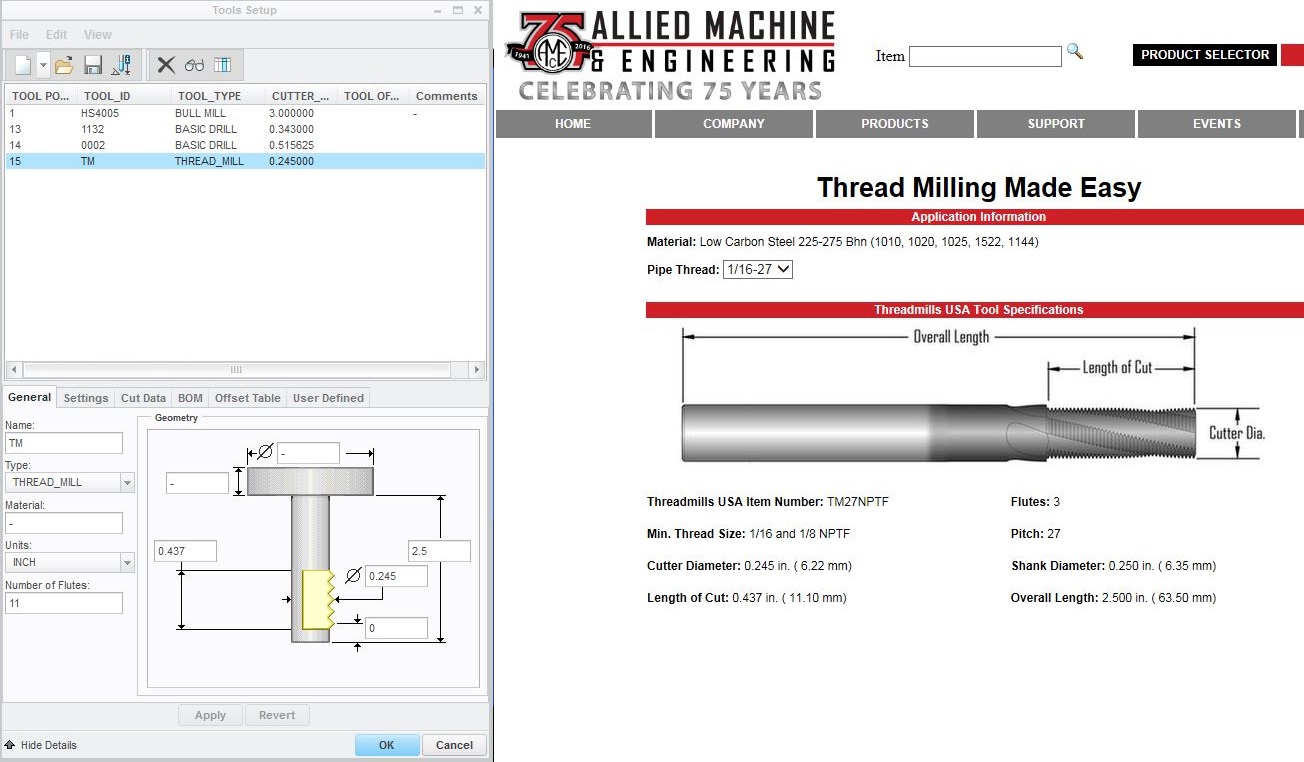Click the Save tool floppy icon

[93, 66]
